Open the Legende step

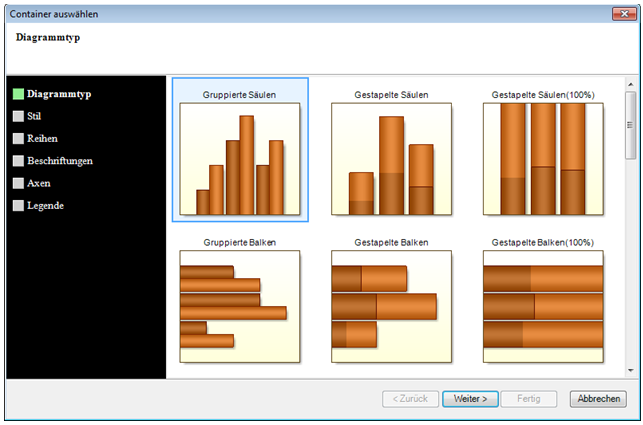tap(47, 205)
